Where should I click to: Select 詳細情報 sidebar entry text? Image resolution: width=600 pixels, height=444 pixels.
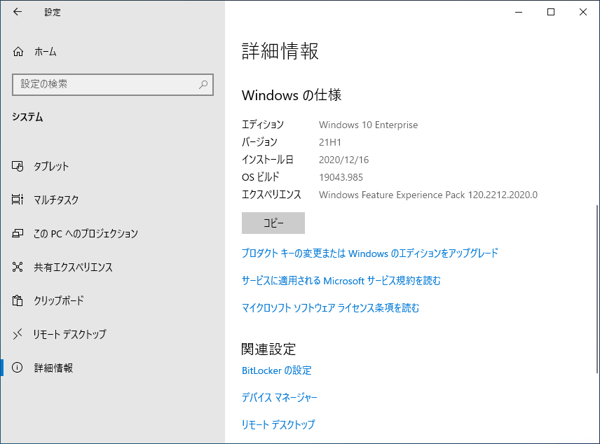point(53,368)
